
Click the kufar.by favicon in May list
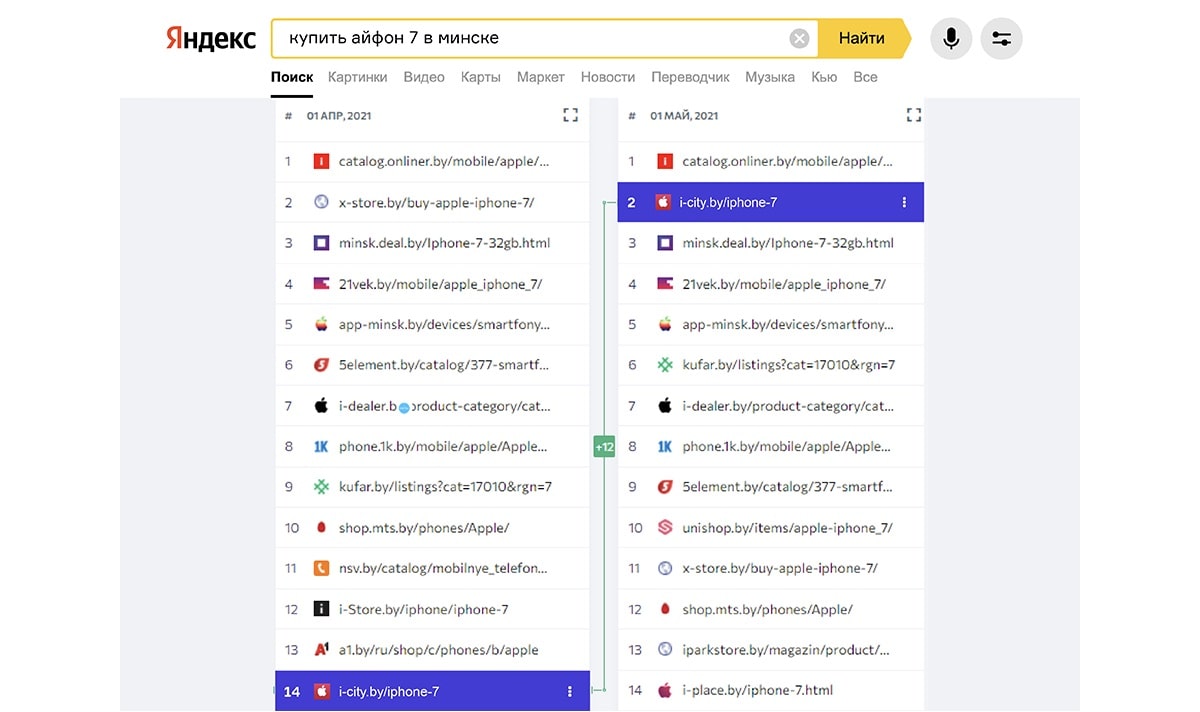click(x=665, y=365)
